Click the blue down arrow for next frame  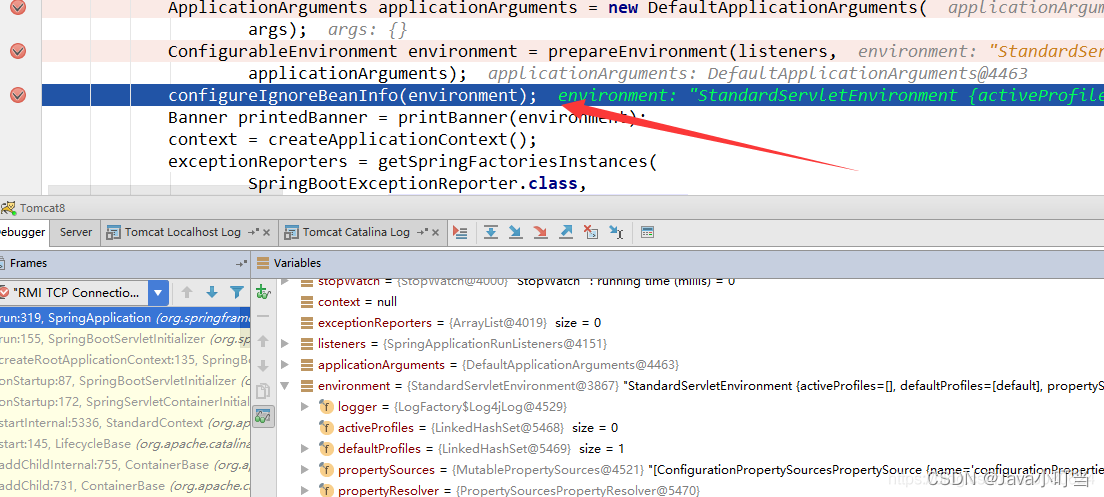(212, 292)
